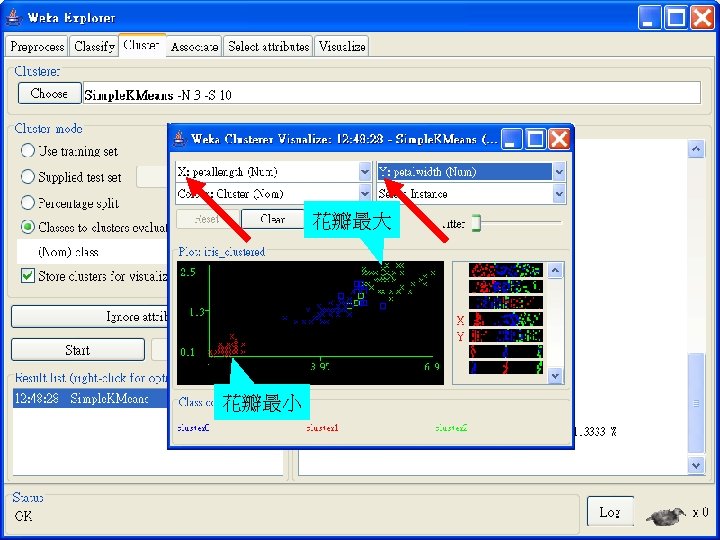Click the Jitter slider handle
This screenshot has height=540, width=720.
tap(476, 223)
